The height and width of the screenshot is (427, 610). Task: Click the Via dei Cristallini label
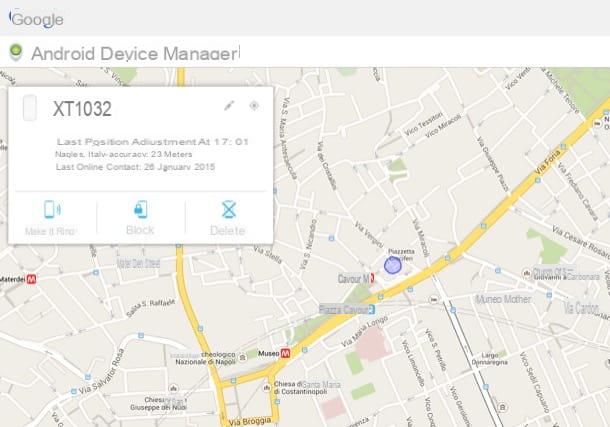pos(326,165)
